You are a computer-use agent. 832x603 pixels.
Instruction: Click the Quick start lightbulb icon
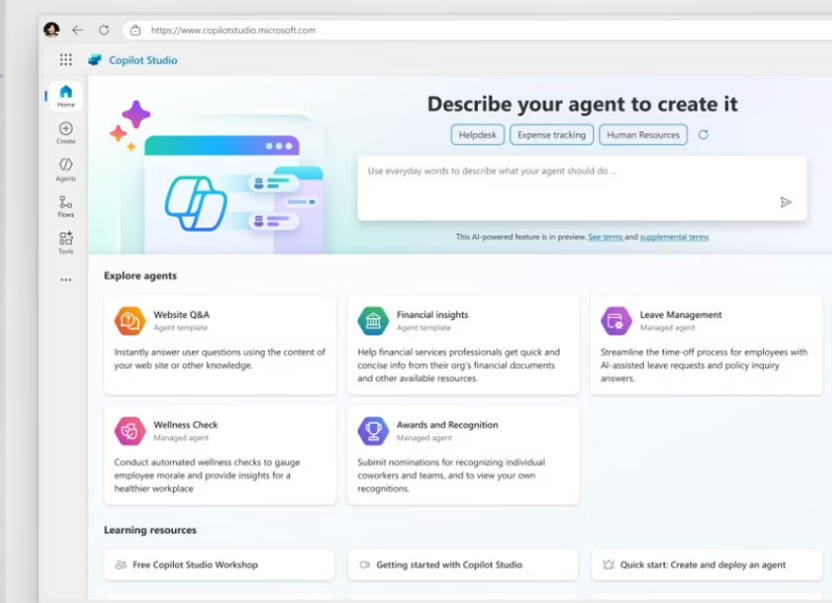click(x=608, y=565)
